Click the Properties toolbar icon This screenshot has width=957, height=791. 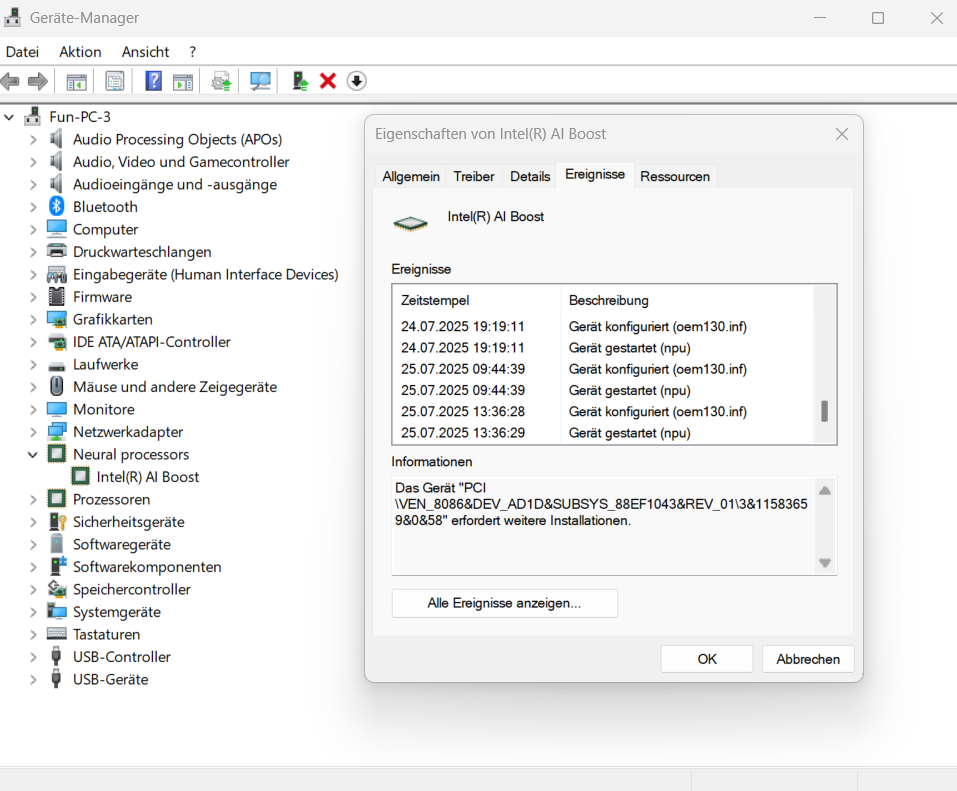115,81
